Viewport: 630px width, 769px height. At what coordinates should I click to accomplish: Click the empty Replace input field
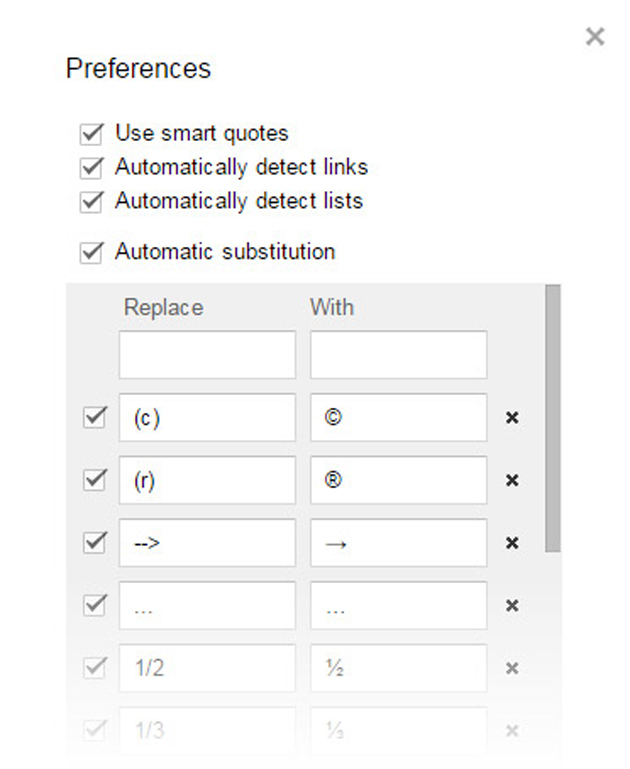207,355
